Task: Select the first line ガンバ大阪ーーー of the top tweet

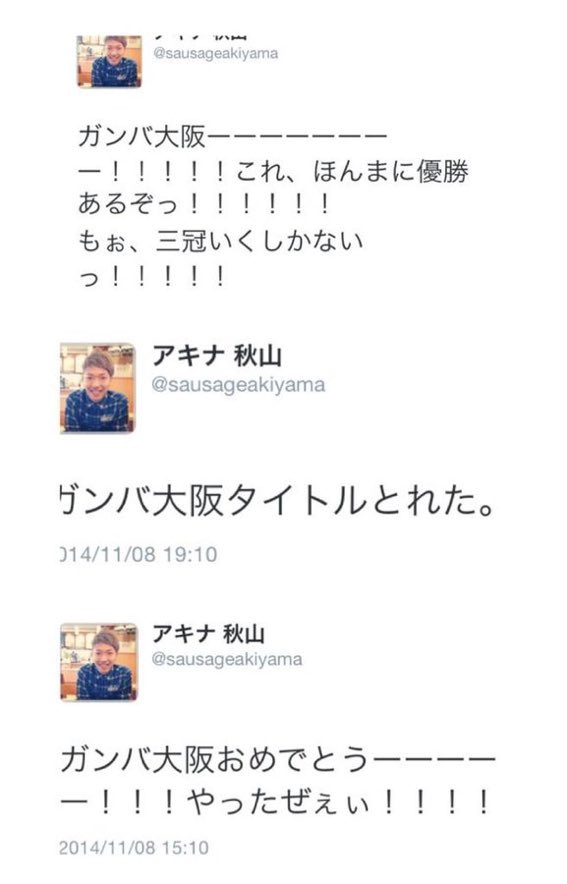Action: 233,136
